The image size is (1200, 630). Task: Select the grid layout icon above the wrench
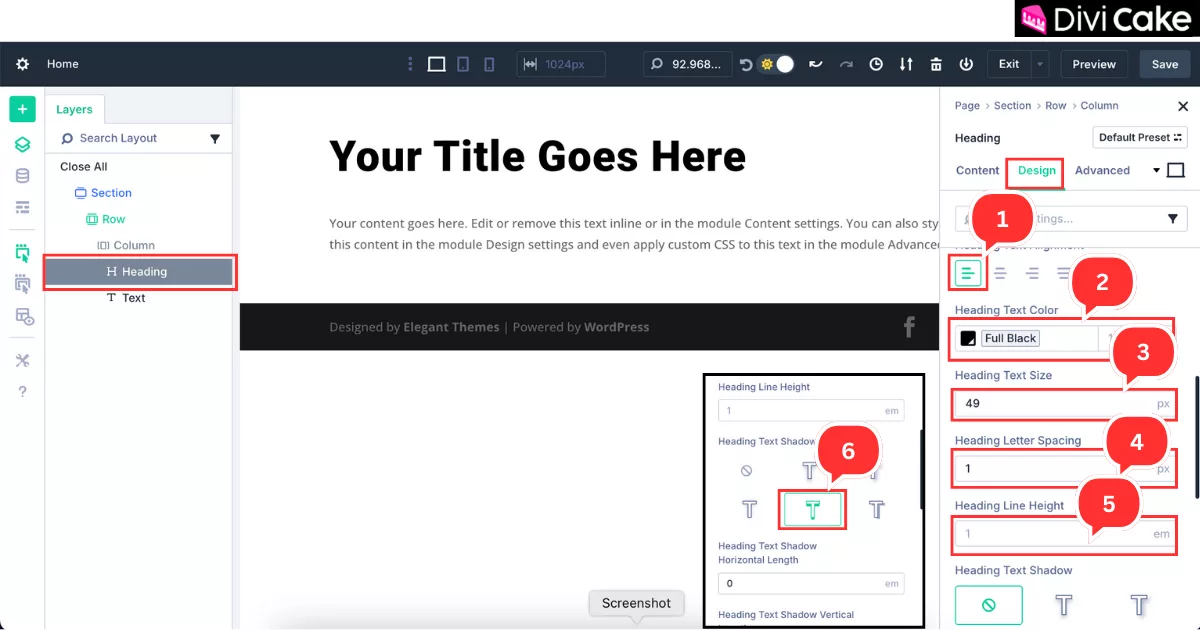tap(24, 316)
